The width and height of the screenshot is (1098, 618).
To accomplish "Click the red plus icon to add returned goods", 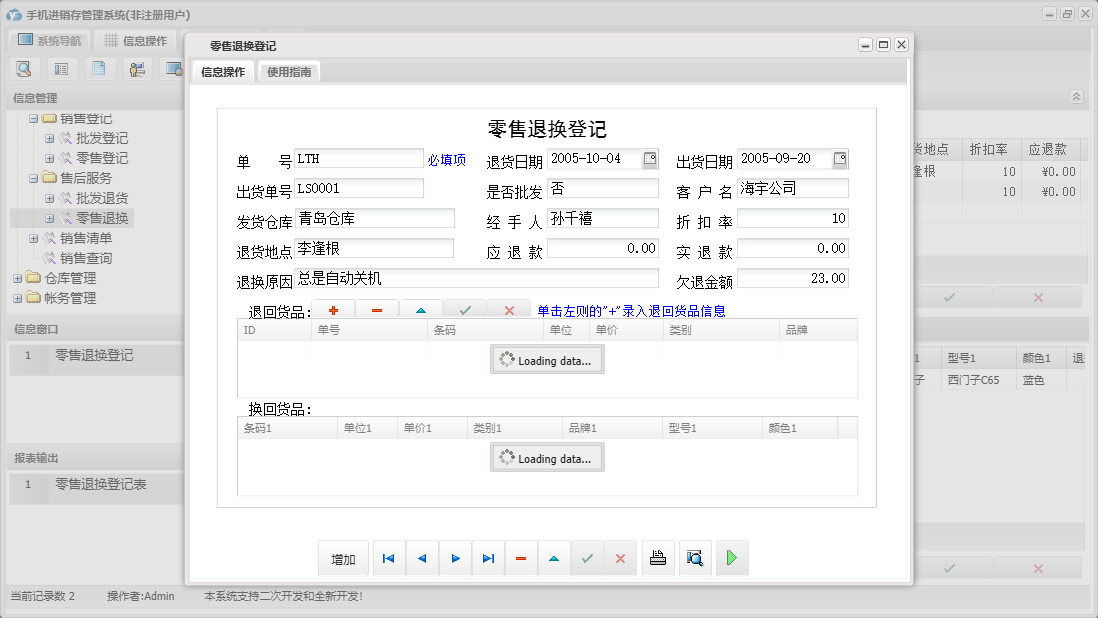I will point(334,310).
